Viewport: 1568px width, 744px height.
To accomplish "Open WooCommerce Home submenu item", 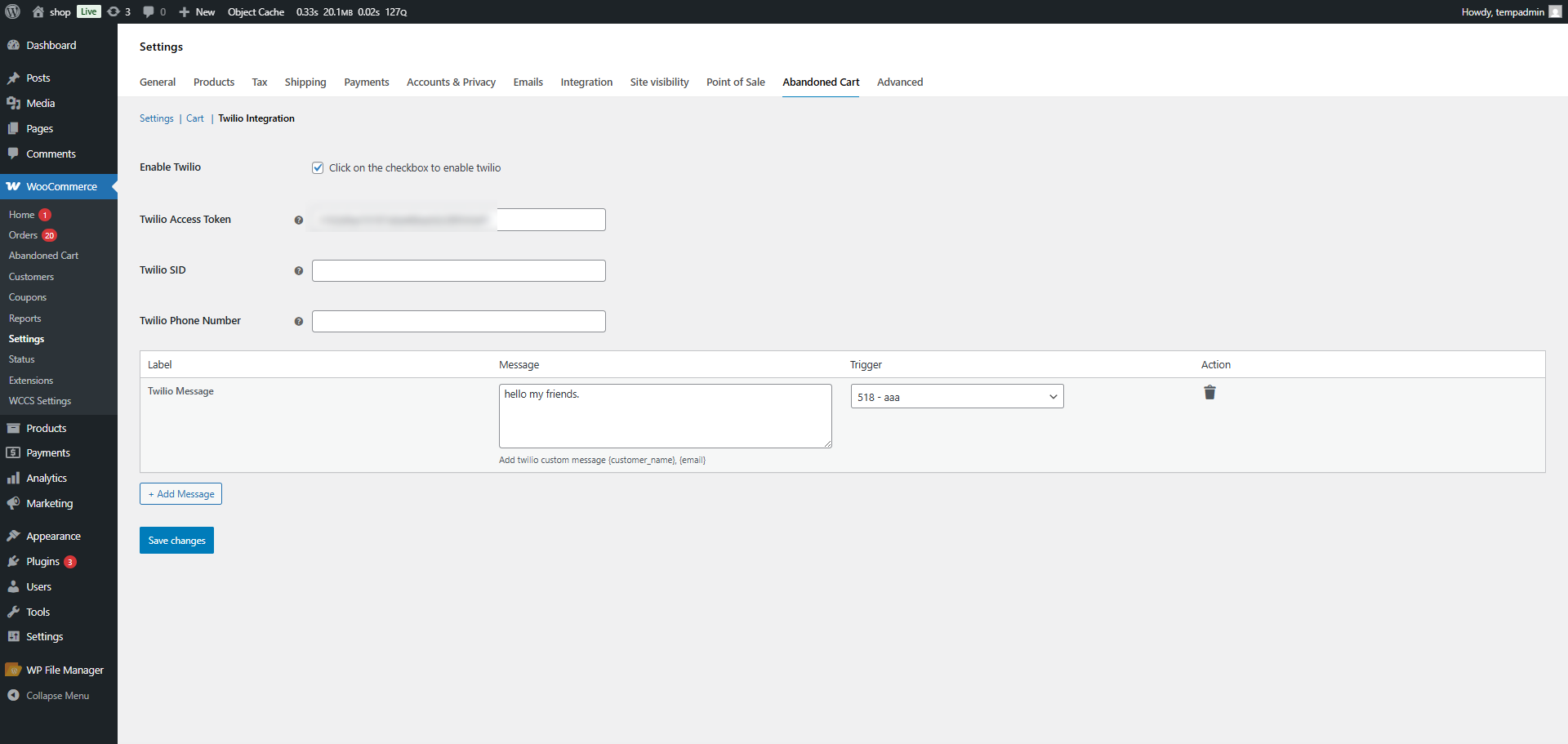I will (21, 215).
